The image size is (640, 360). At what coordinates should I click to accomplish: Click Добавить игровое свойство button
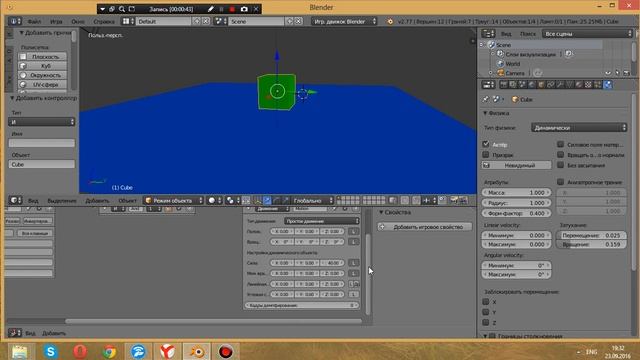click(x=424, y=227)
